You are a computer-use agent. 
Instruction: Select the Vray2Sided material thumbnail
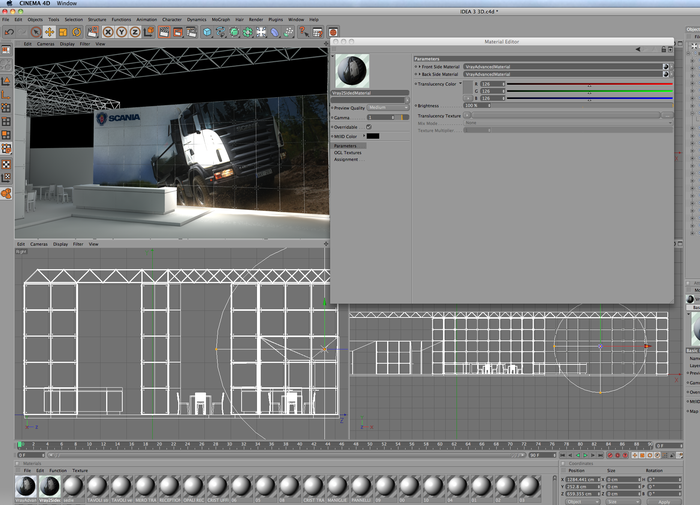50,486
